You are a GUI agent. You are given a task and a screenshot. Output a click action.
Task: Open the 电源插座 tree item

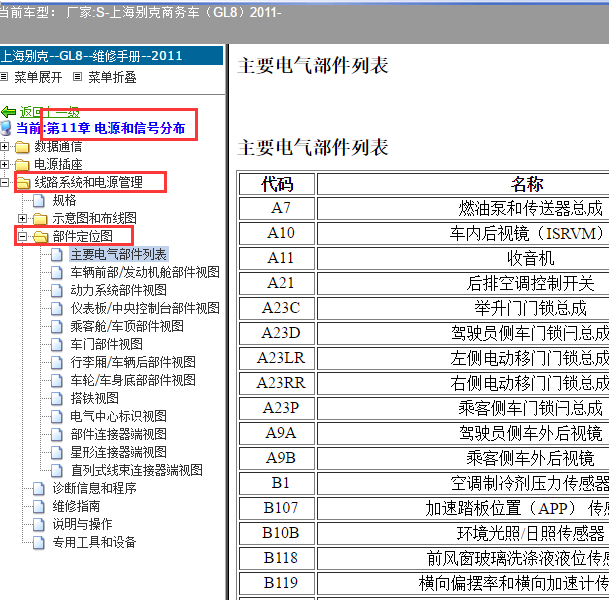(58, 164)
